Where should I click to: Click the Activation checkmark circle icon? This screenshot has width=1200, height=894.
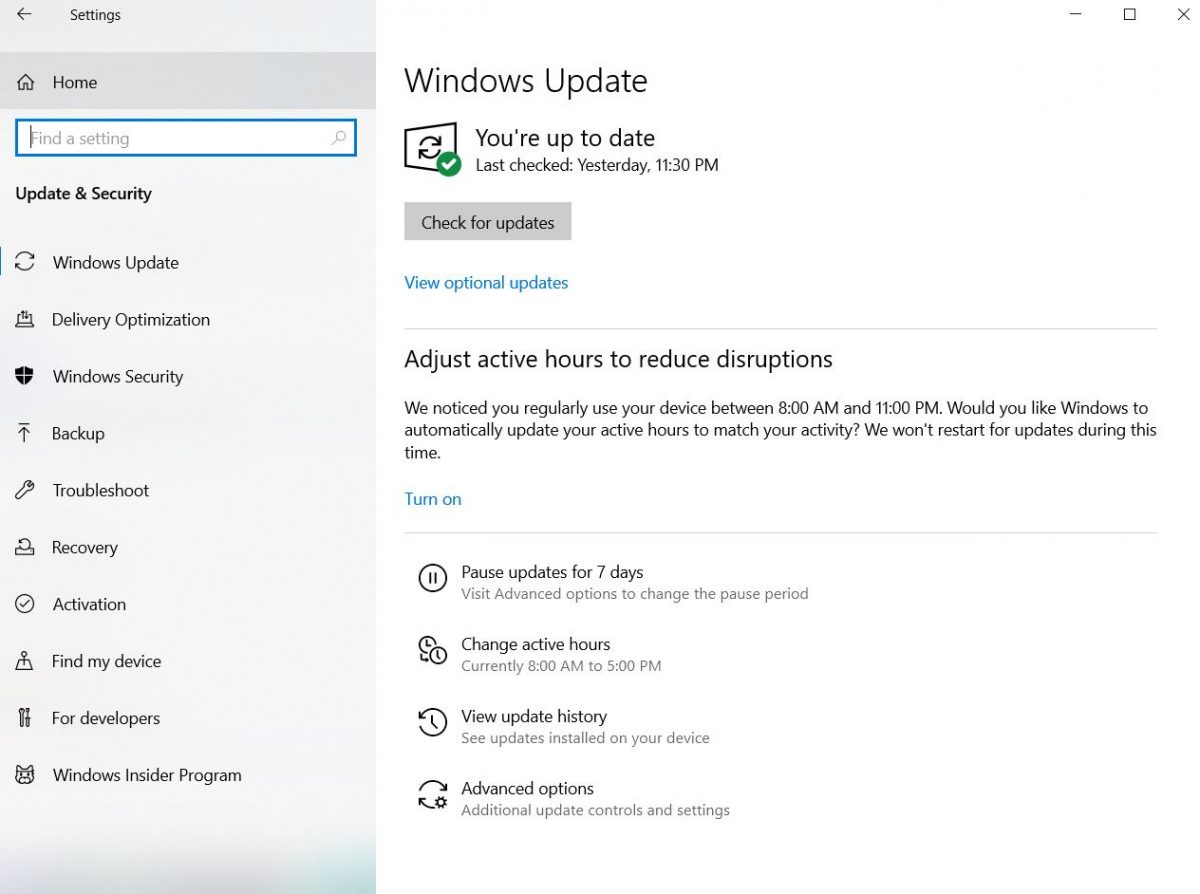click(25, 604)
